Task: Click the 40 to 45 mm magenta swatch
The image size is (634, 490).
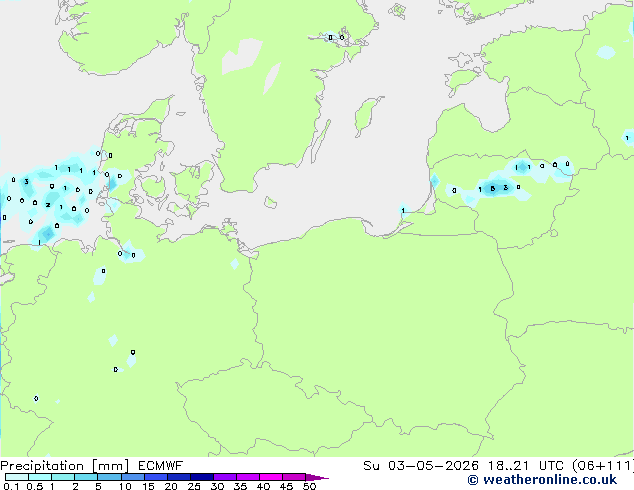Action: point(271,477)
